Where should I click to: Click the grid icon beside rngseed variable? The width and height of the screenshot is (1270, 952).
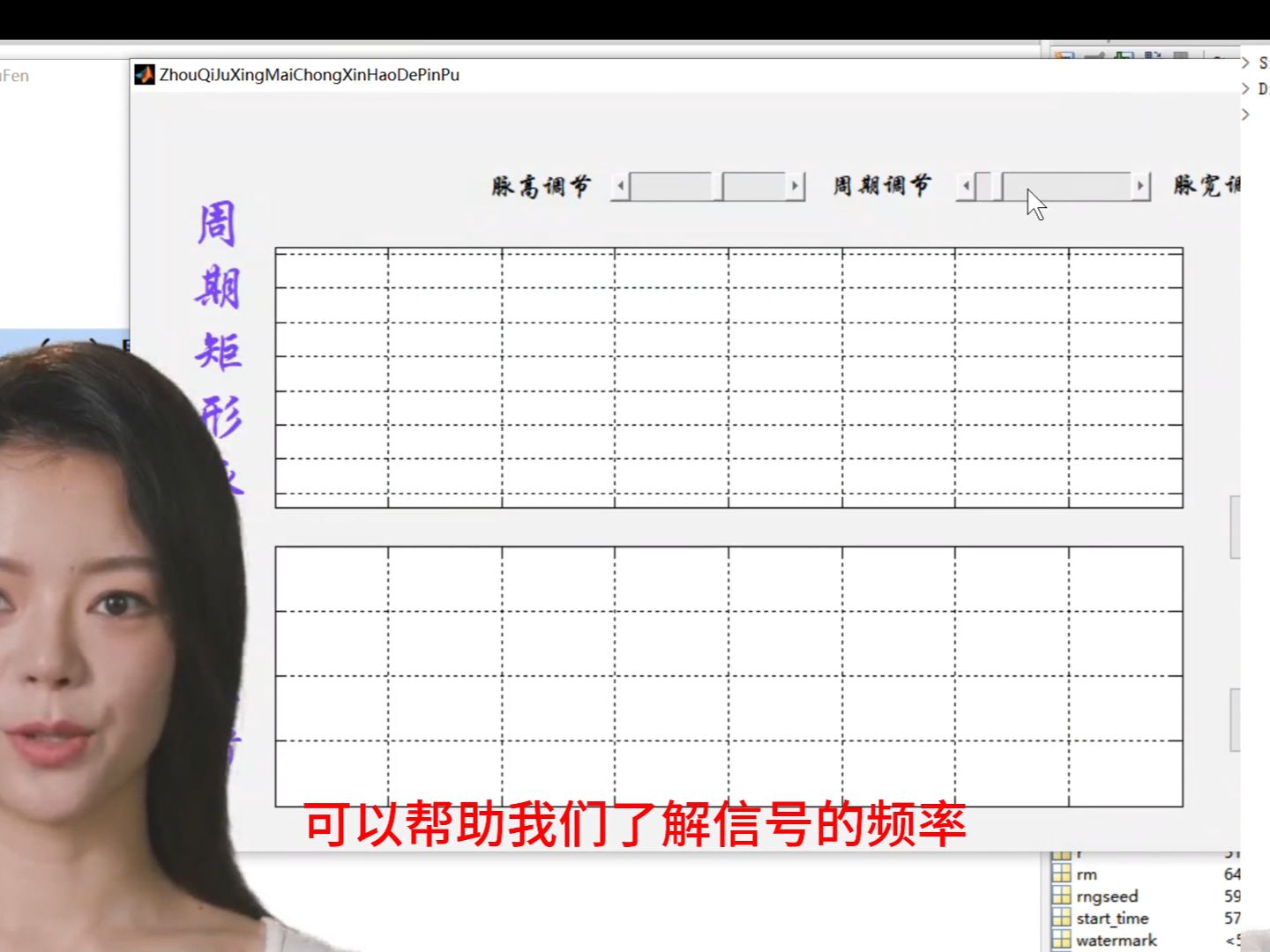coord(1062,896)
